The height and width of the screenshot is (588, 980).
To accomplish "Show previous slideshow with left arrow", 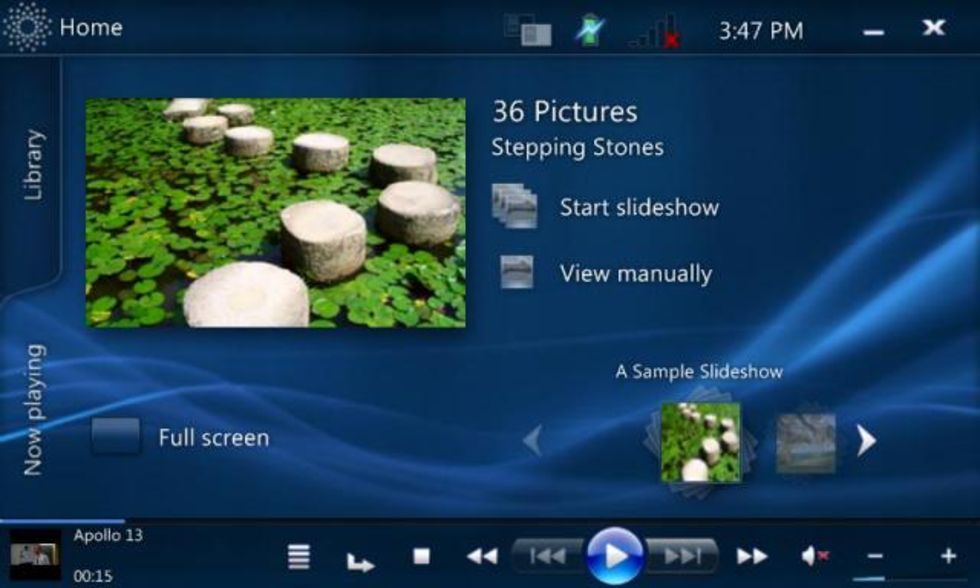I will coord(533,440).
